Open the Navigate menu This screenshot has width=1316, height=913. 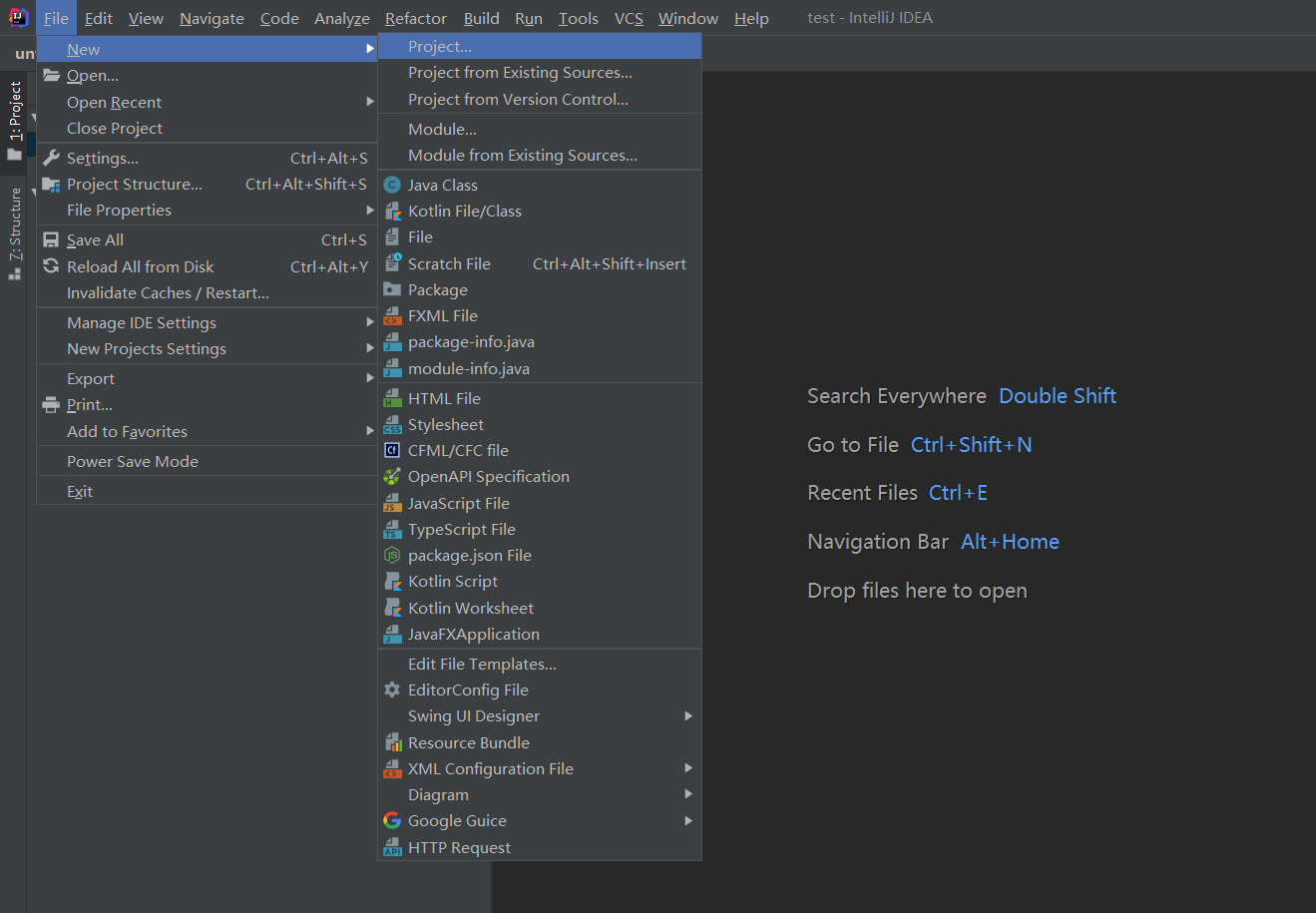212,18
